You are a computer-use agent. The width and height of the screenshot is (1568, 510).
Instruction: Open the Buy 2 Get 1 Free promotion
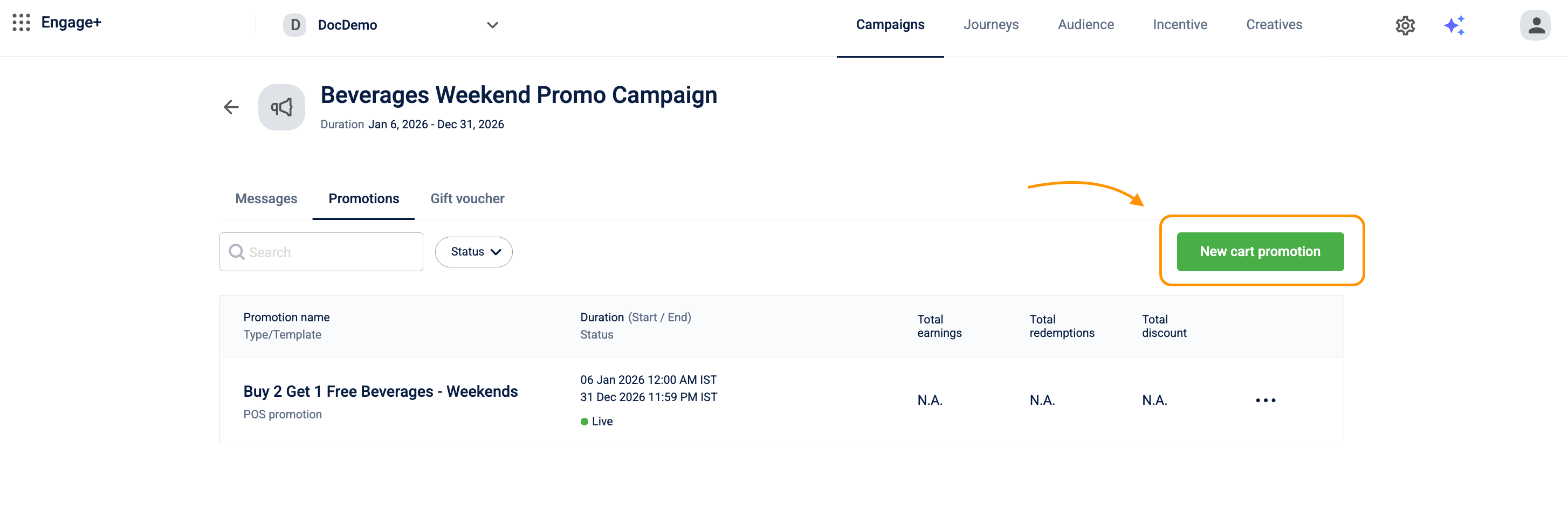(x=381, y=392)
